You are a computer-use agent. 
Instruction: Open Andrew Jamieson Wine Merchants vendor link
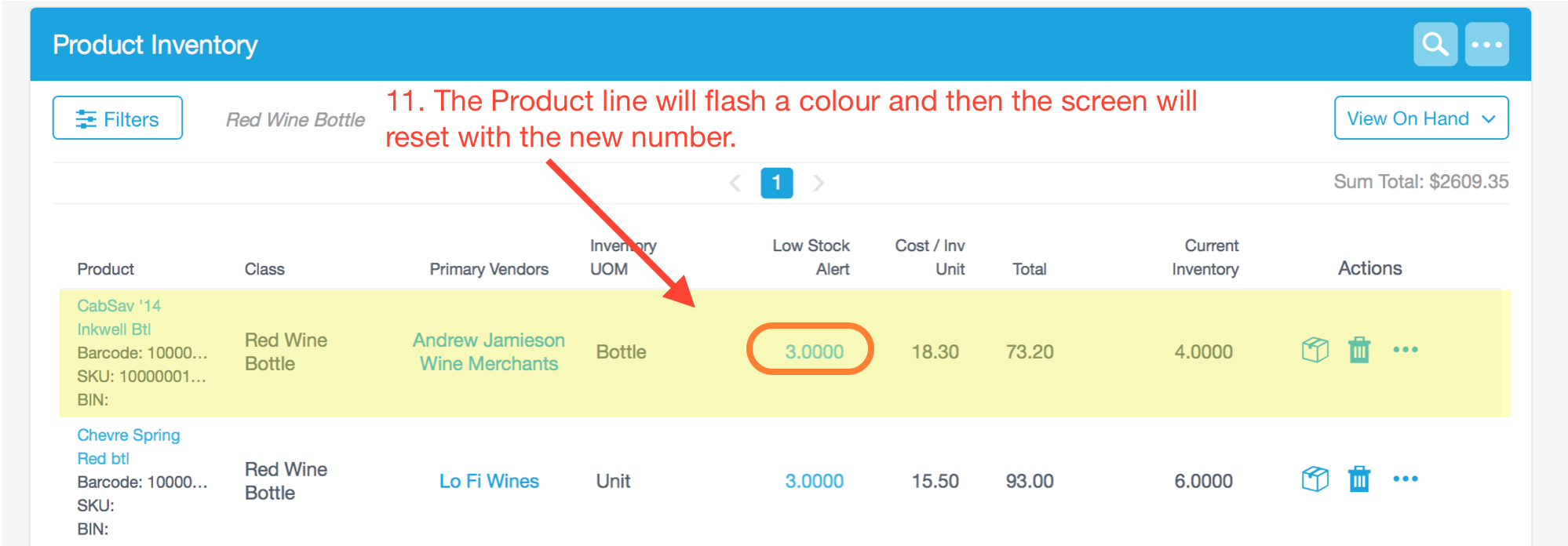pos(489,352)
